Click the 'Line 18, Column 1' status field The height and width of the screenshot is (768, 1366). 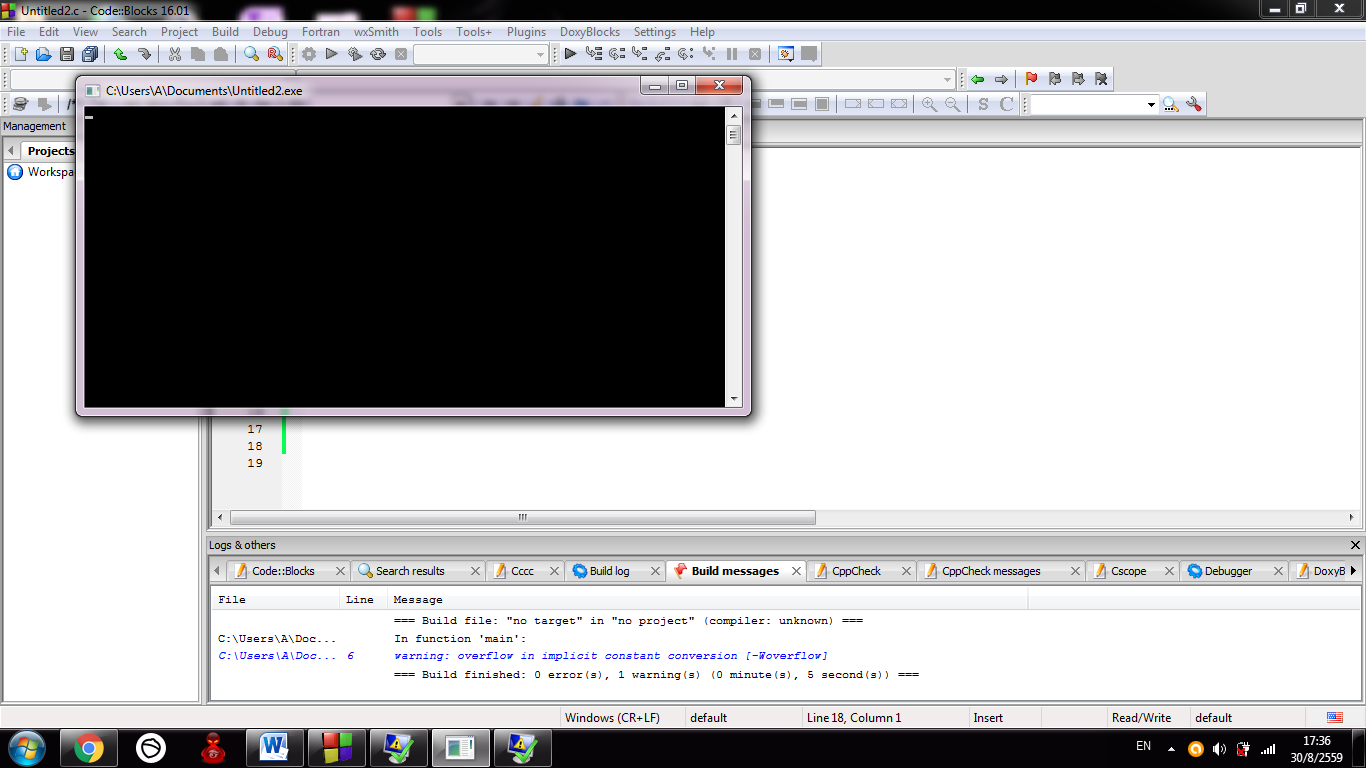884,718
